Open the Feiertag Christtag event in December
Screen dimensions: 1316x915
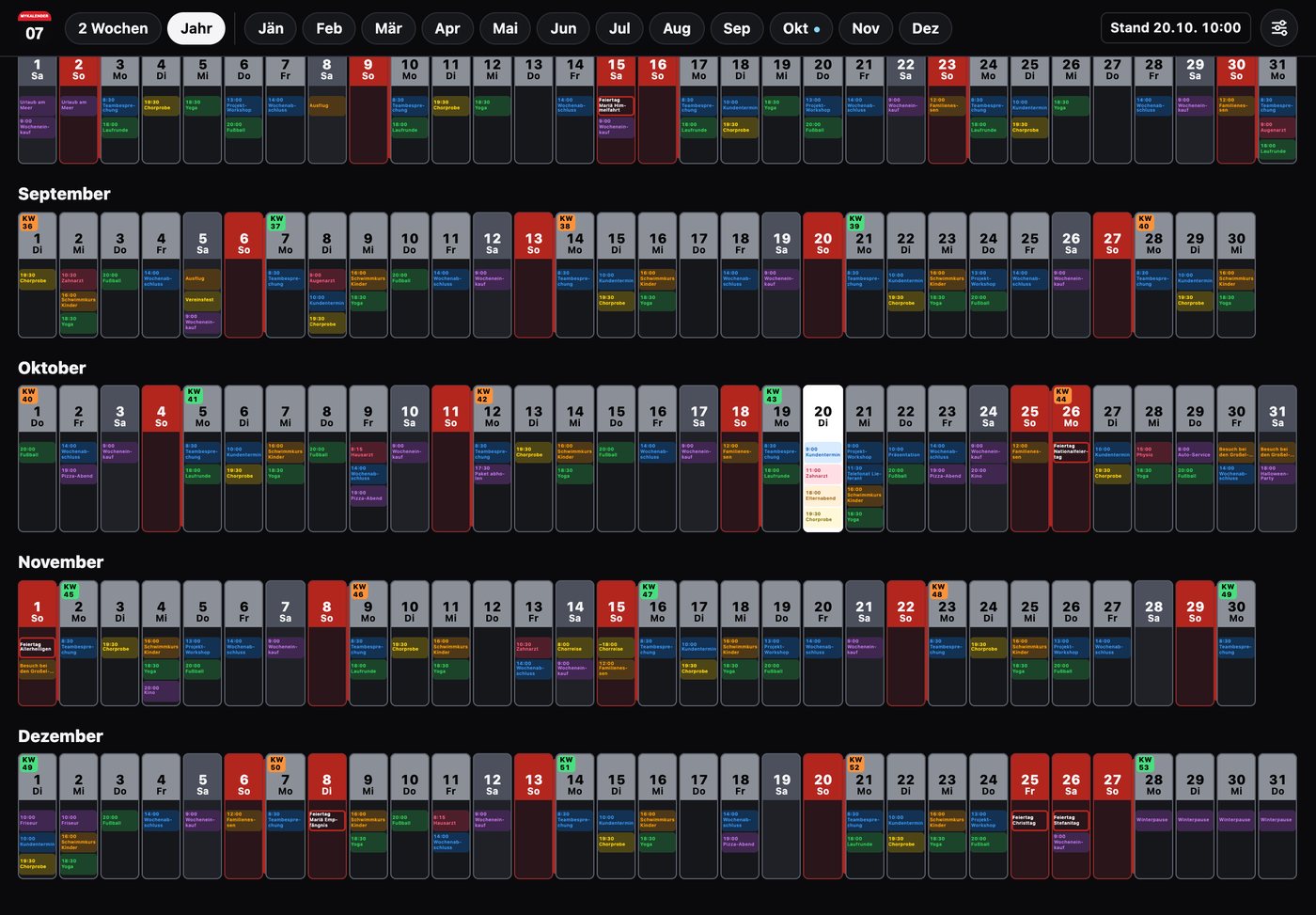(1029, 820)
